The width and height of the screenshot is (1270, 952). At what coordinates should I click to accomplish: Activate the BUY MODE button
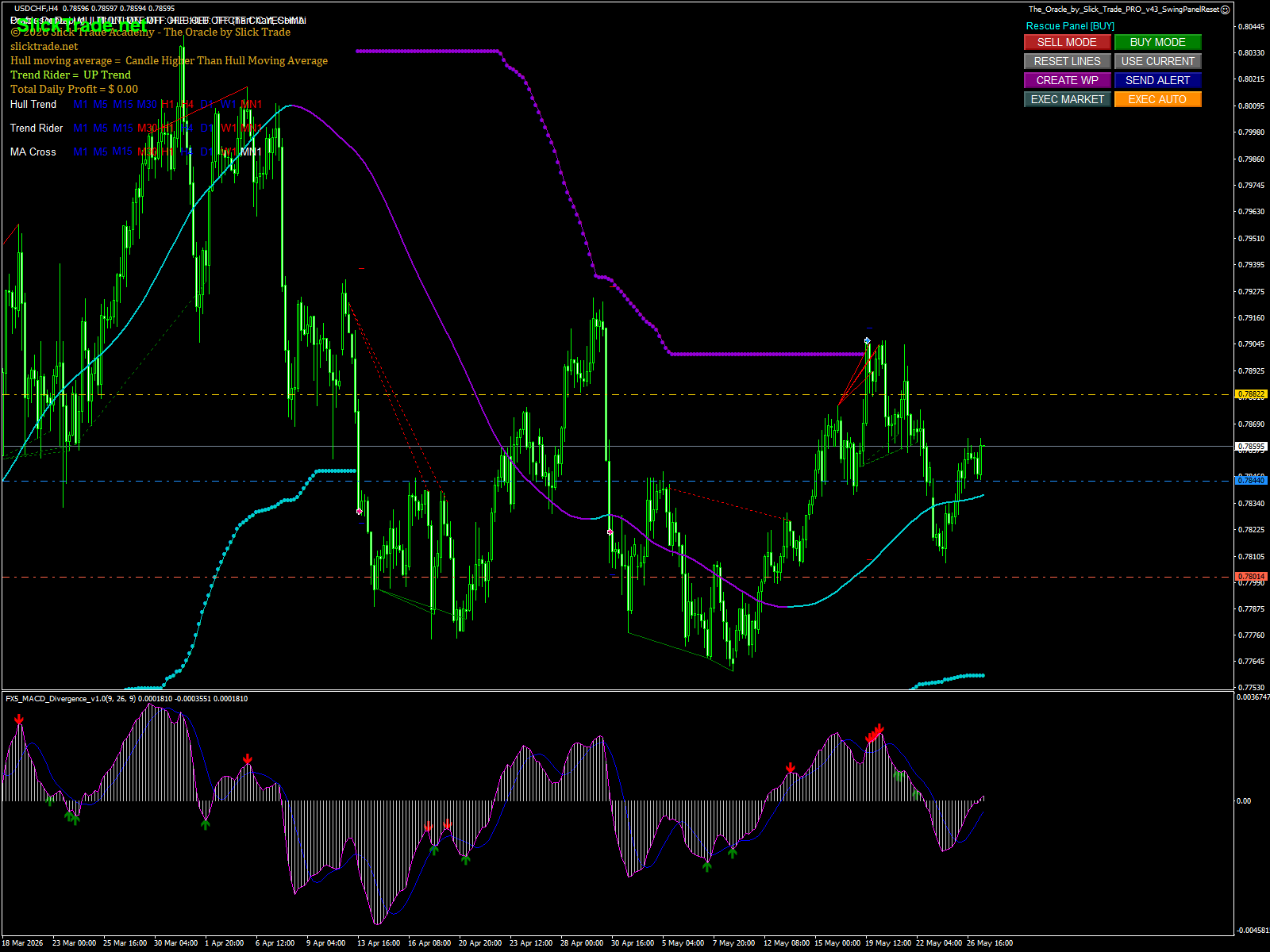1157,42
